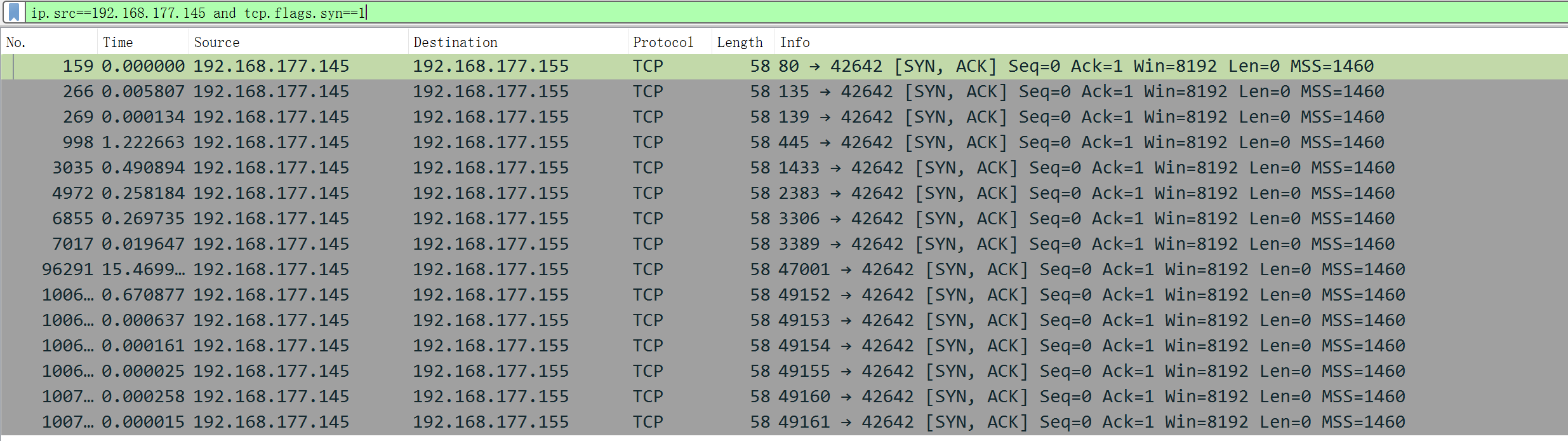This screenshot has height=441, width=1568.
Task: Click Info cell for port 49154 SYN, ACK
Action: pyautogui.click(x=1092, y=346)
